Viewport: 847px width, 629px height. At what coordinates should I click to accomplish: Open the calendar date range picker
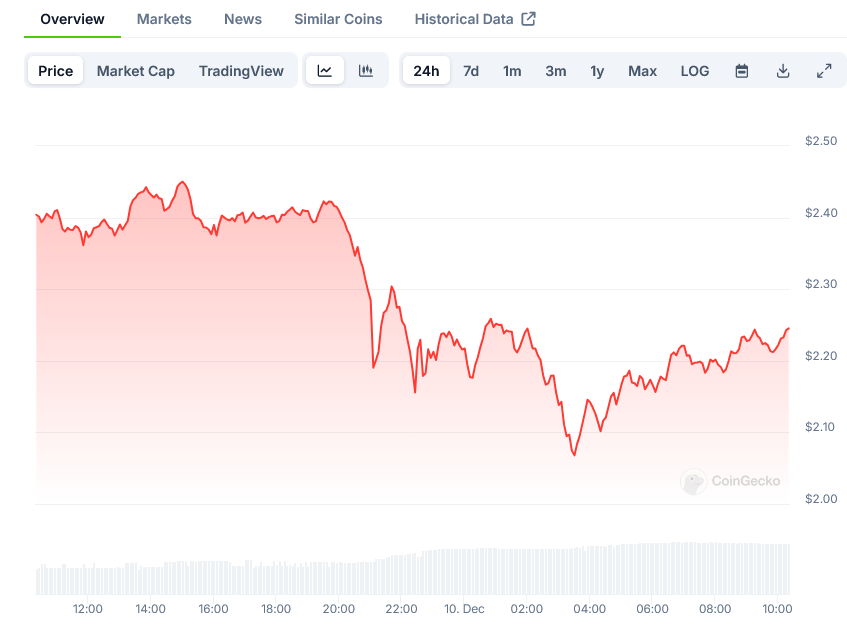742,71
